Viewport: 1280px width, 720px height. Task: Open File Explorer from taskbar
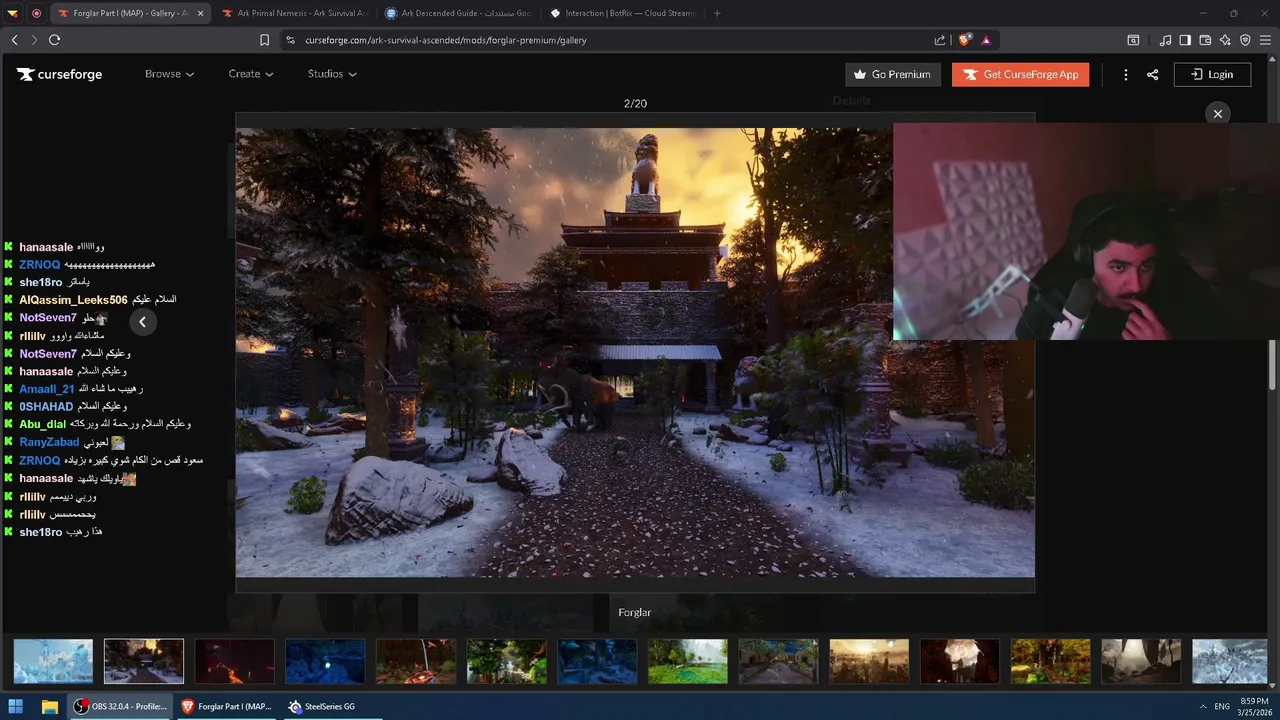pyautogui.click(x=49, y=706)
